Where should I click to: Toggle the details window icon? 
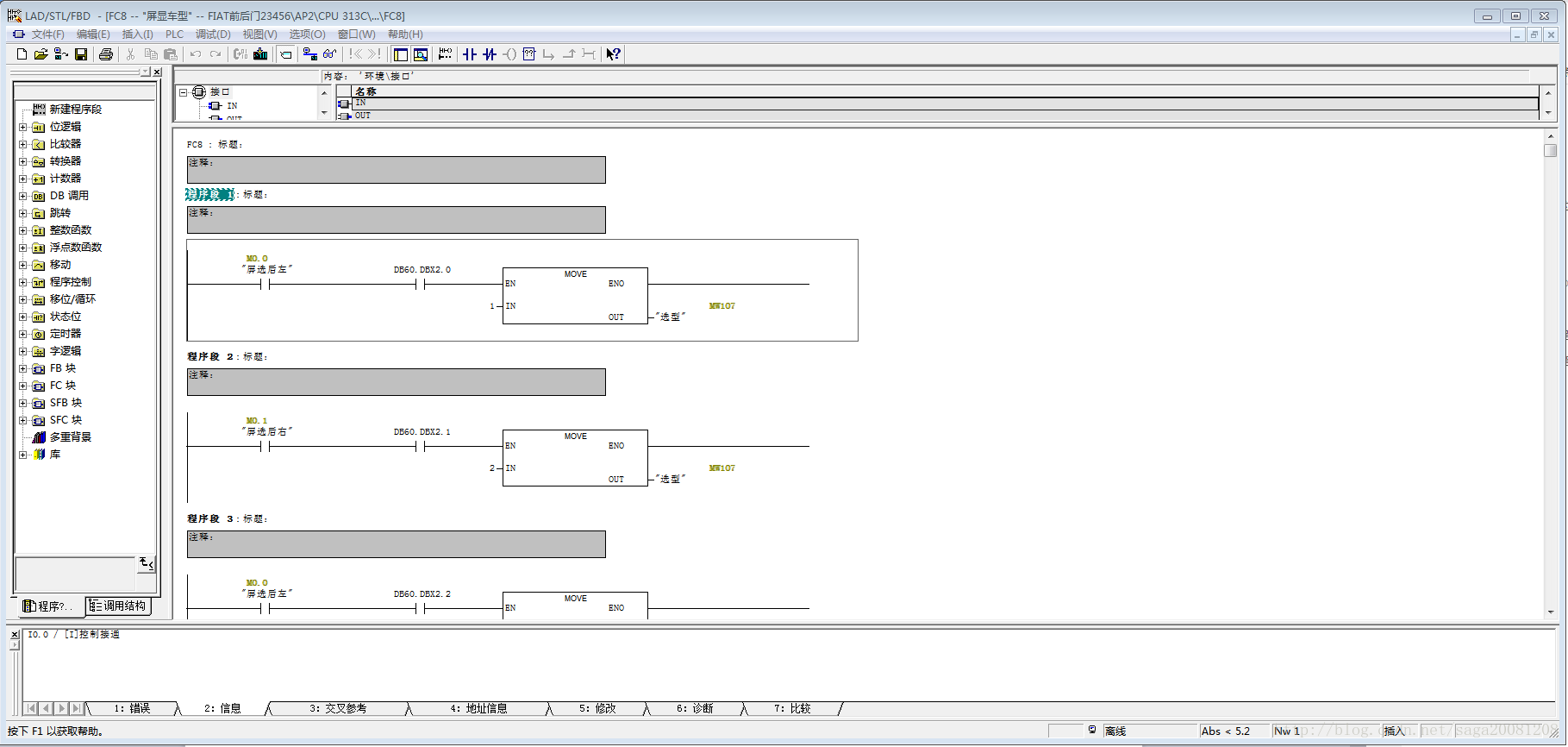[x=421, y=54]
